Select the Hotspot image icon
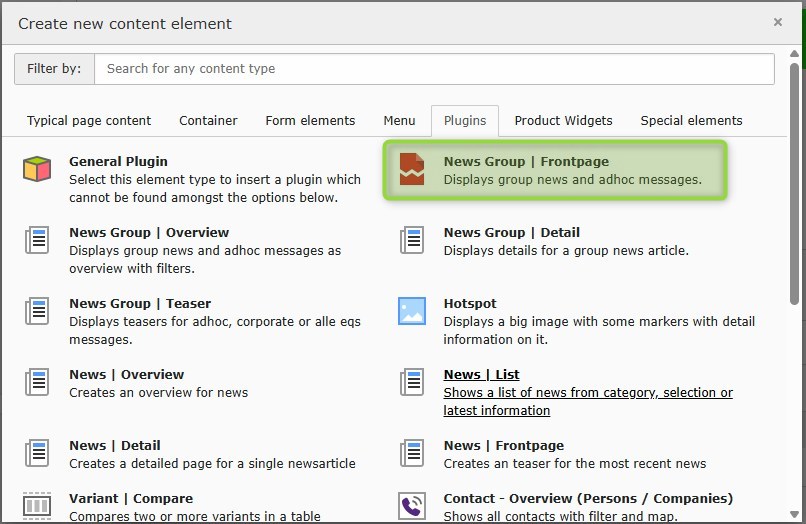The width and height of the screenshot is (806, 524). pyautogui.click(x=412, y=311)
